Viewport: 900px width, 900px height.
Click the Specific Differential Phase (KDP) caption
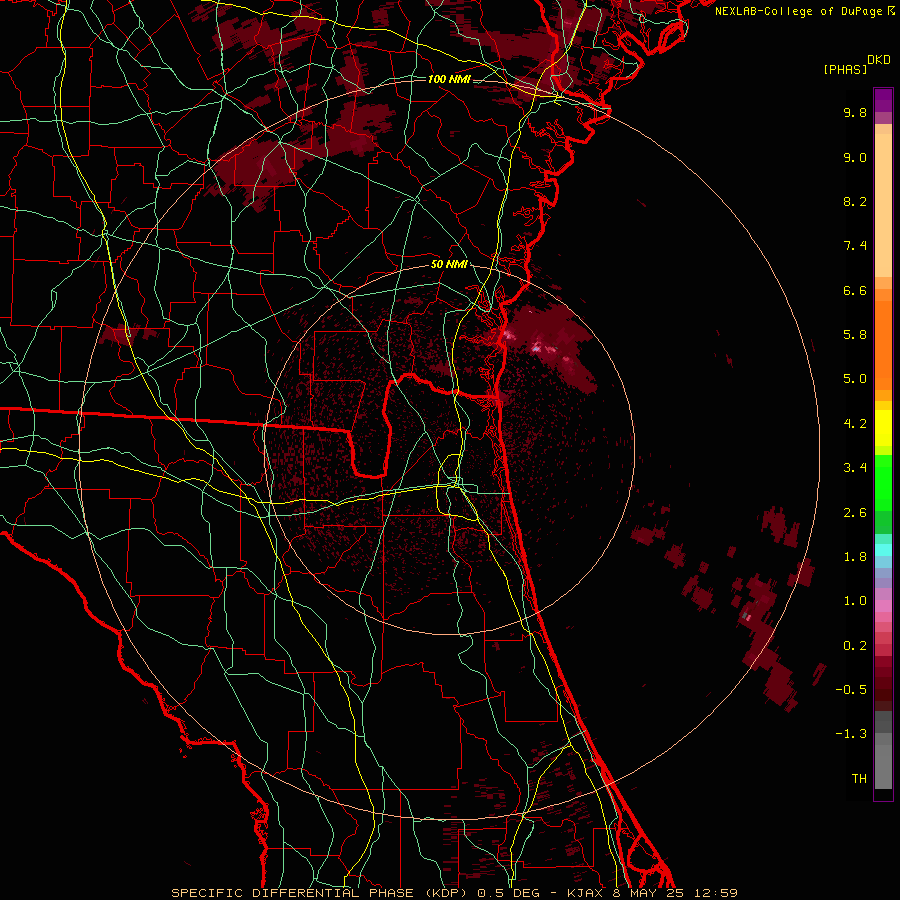coord(322,893)
